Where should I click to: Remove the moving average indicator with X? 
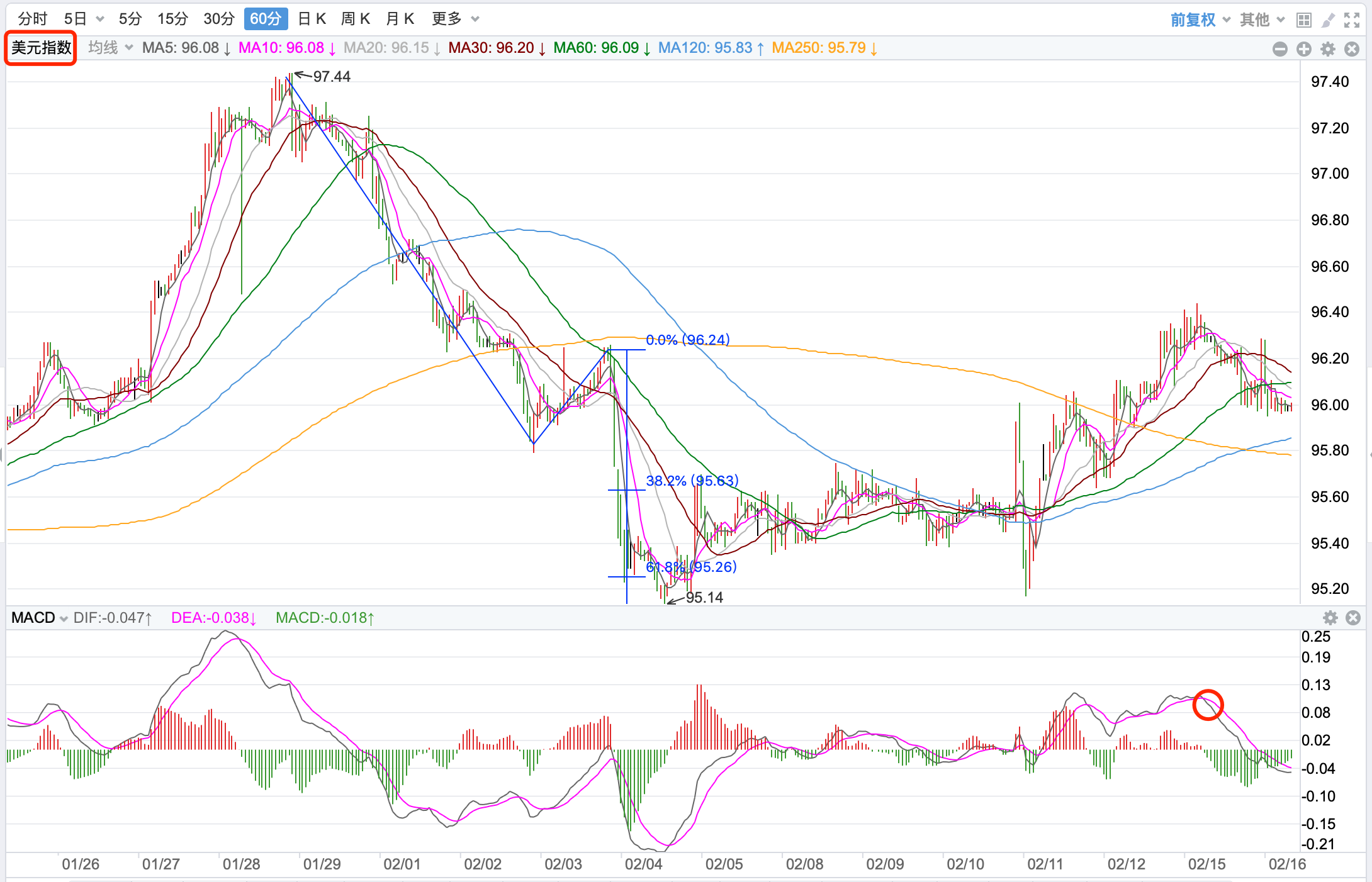click(1351, 49)
